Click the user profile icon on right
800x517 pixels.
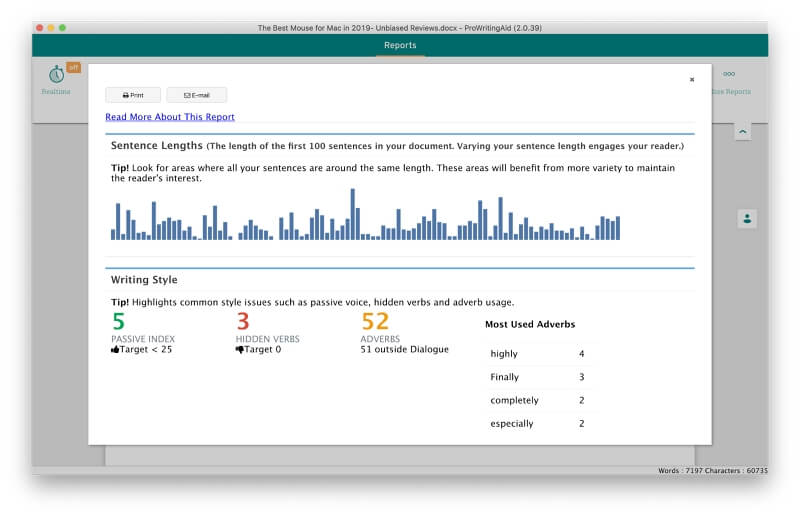click(747, 219)
